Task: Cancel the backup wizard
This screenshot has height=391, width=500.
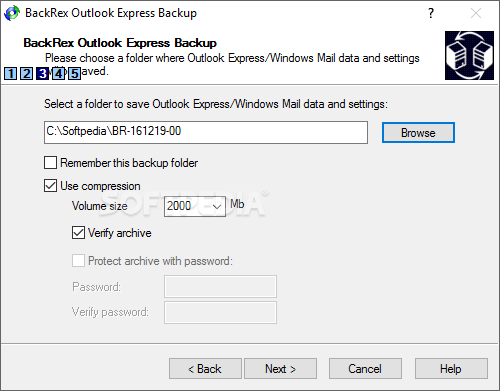Action: (x=365, y=369)
